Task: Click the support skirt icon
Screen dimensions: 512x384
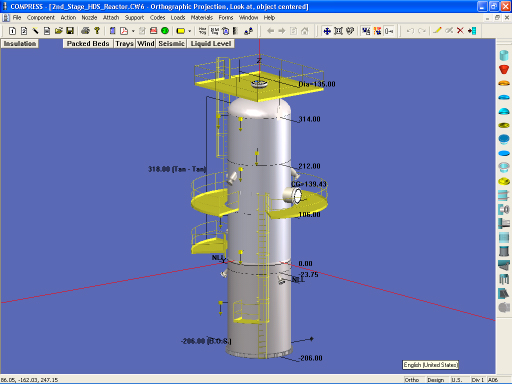Action: click(504, 251)
